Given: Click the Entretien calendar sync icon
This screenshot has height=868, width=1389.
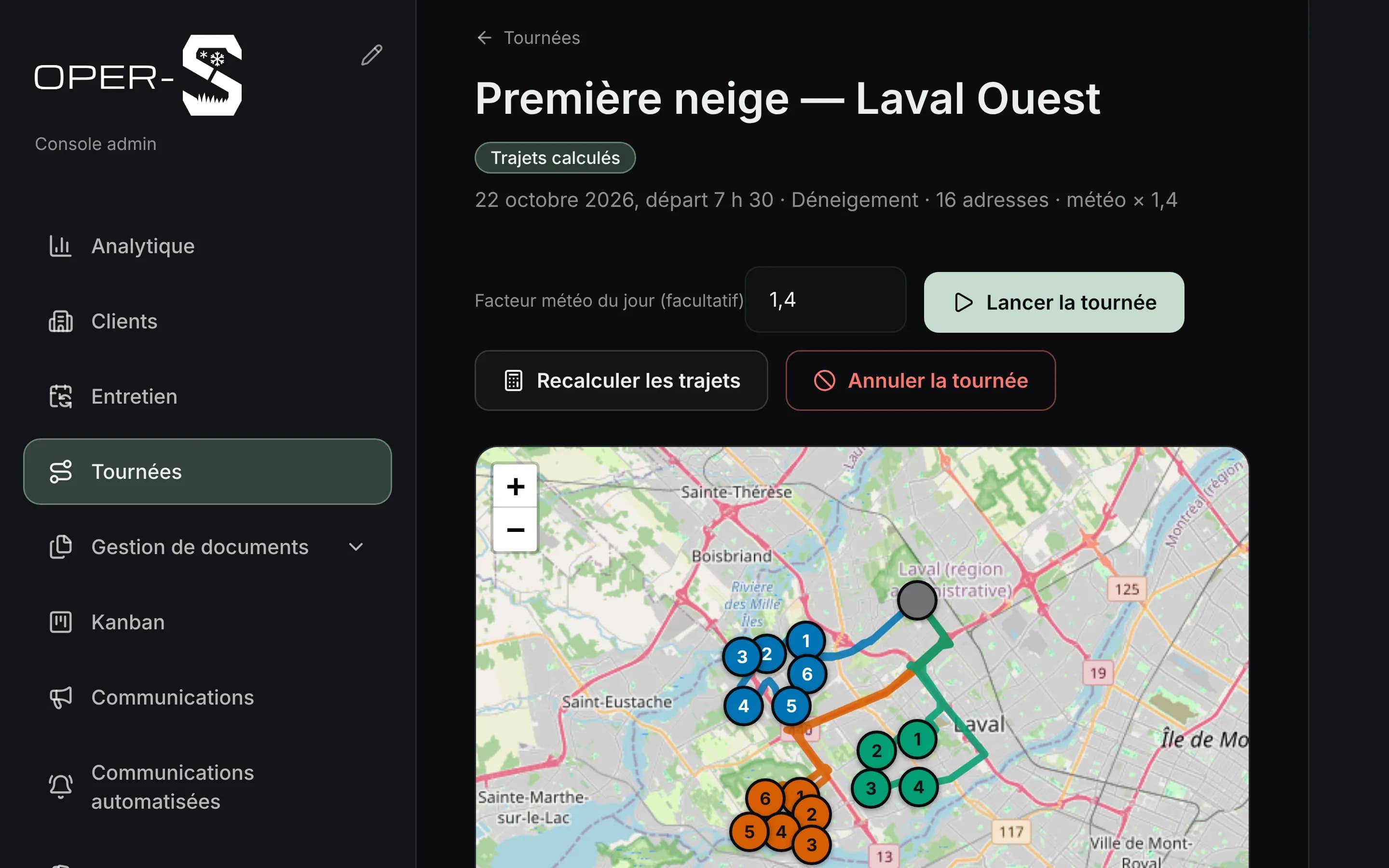Looking at the screenshot, I should [x=60, y=397].
